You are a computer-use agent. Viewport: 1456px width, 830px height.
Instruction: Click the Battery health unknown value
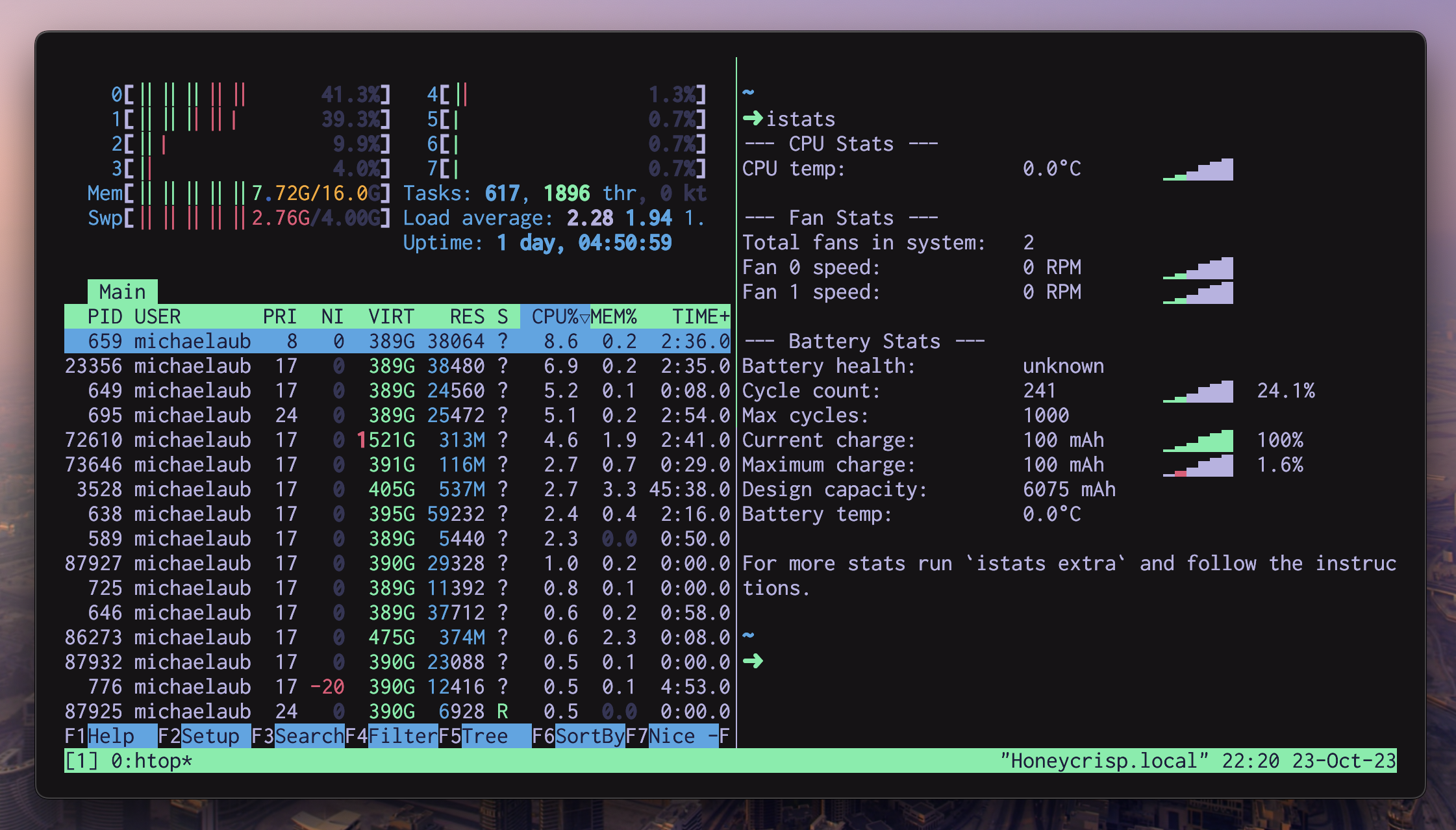pos(1063,366)
